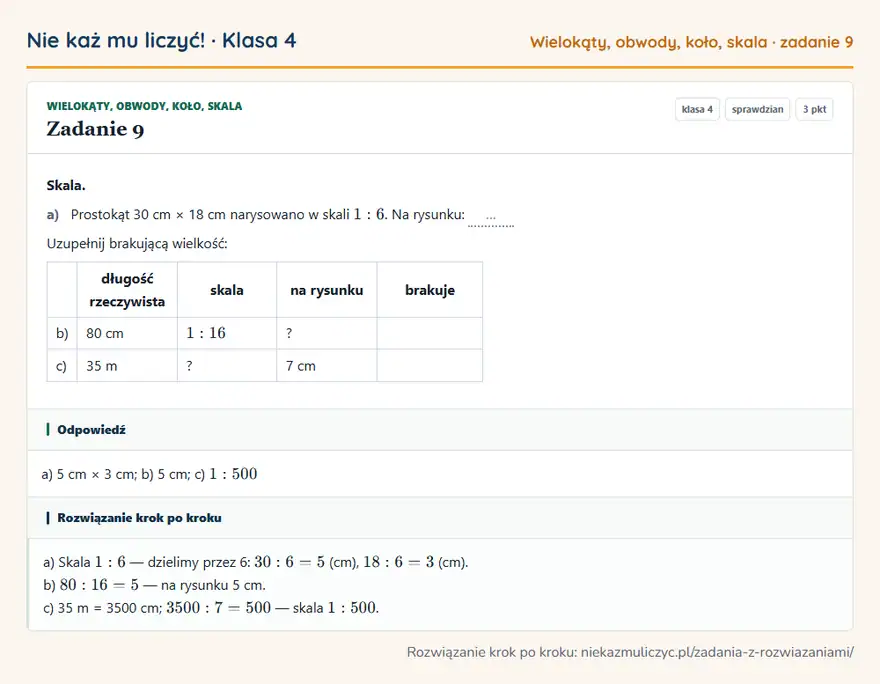Click the bold "Skala." subtitle
The width and height of the screenshot is (880, 684).
66,185
